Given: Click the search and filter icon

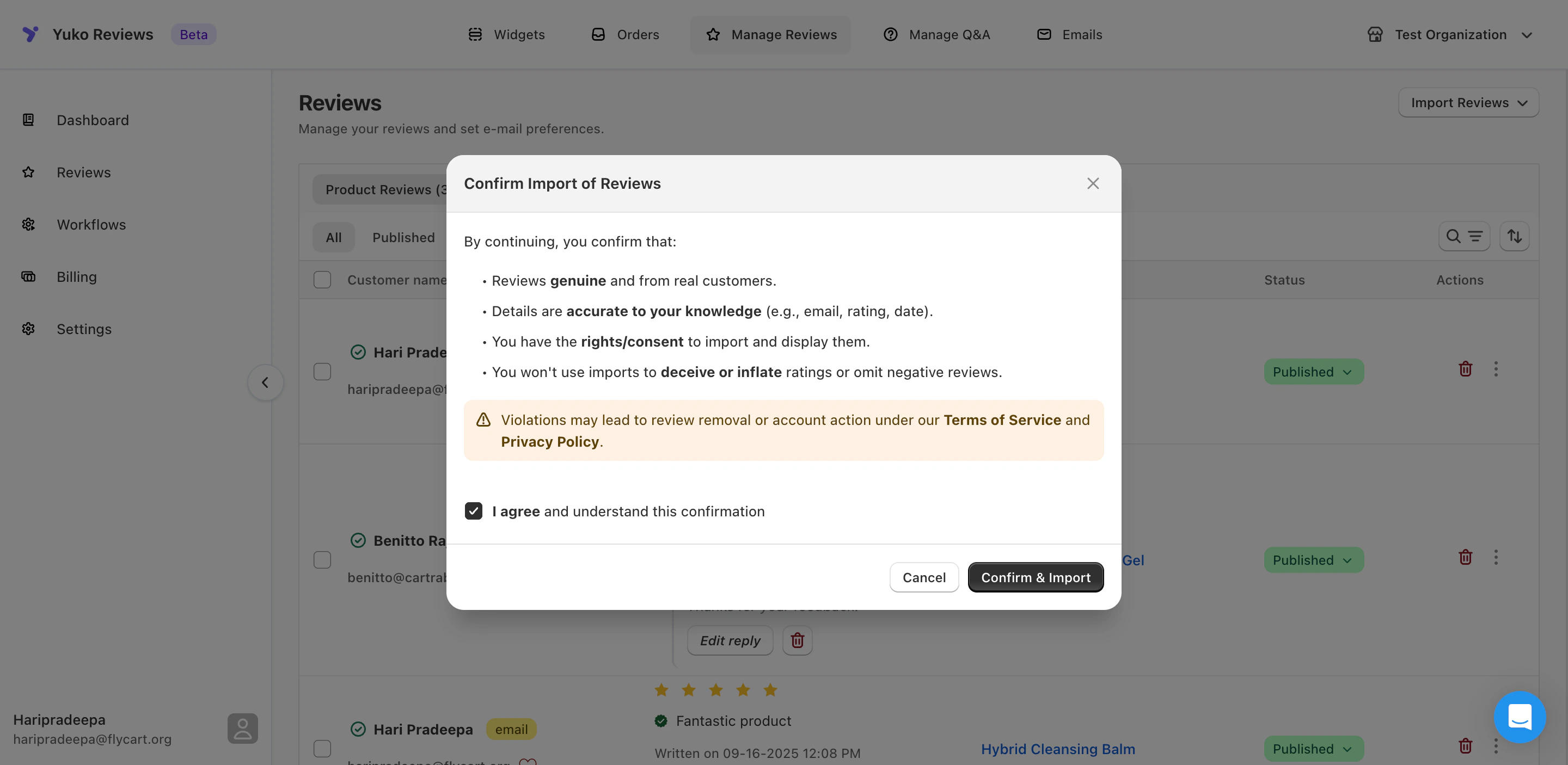Looking at the screenshot, I should (1463, 236).
